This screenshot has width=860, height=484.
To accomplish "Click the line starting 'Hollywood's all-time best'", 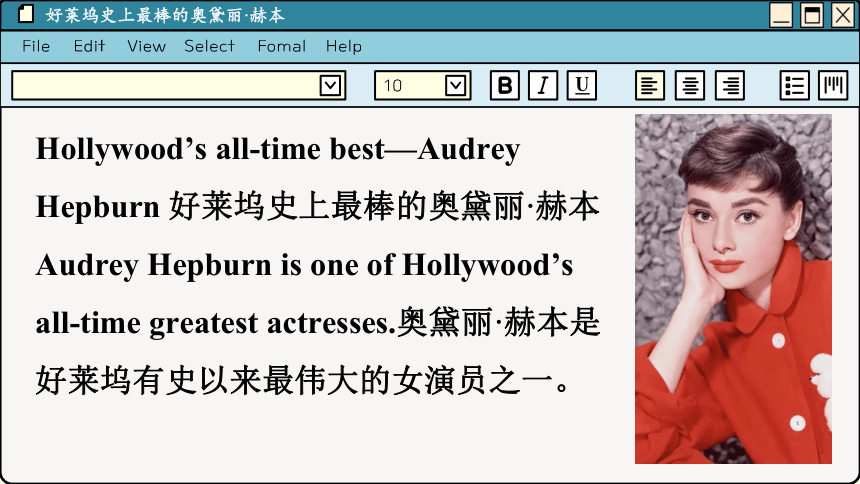I will [278, 149].
